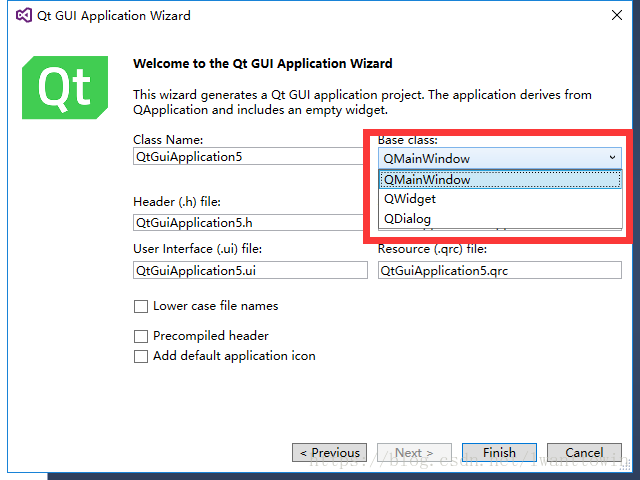Select the Resource (.qrc) file text box

coord(500,270)
